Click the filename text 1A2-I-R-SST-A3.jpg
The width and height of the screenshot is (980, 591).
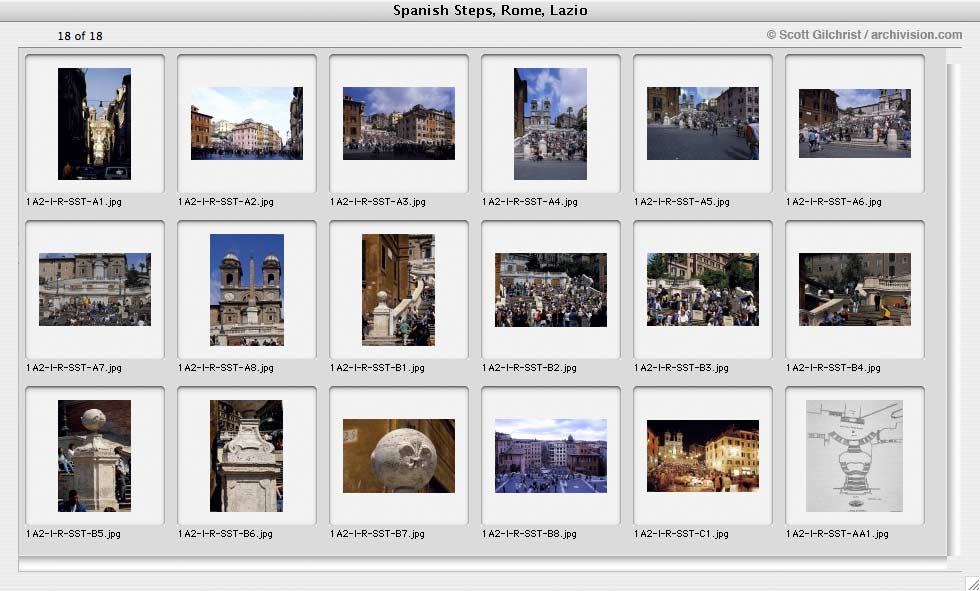click(378, 202)
